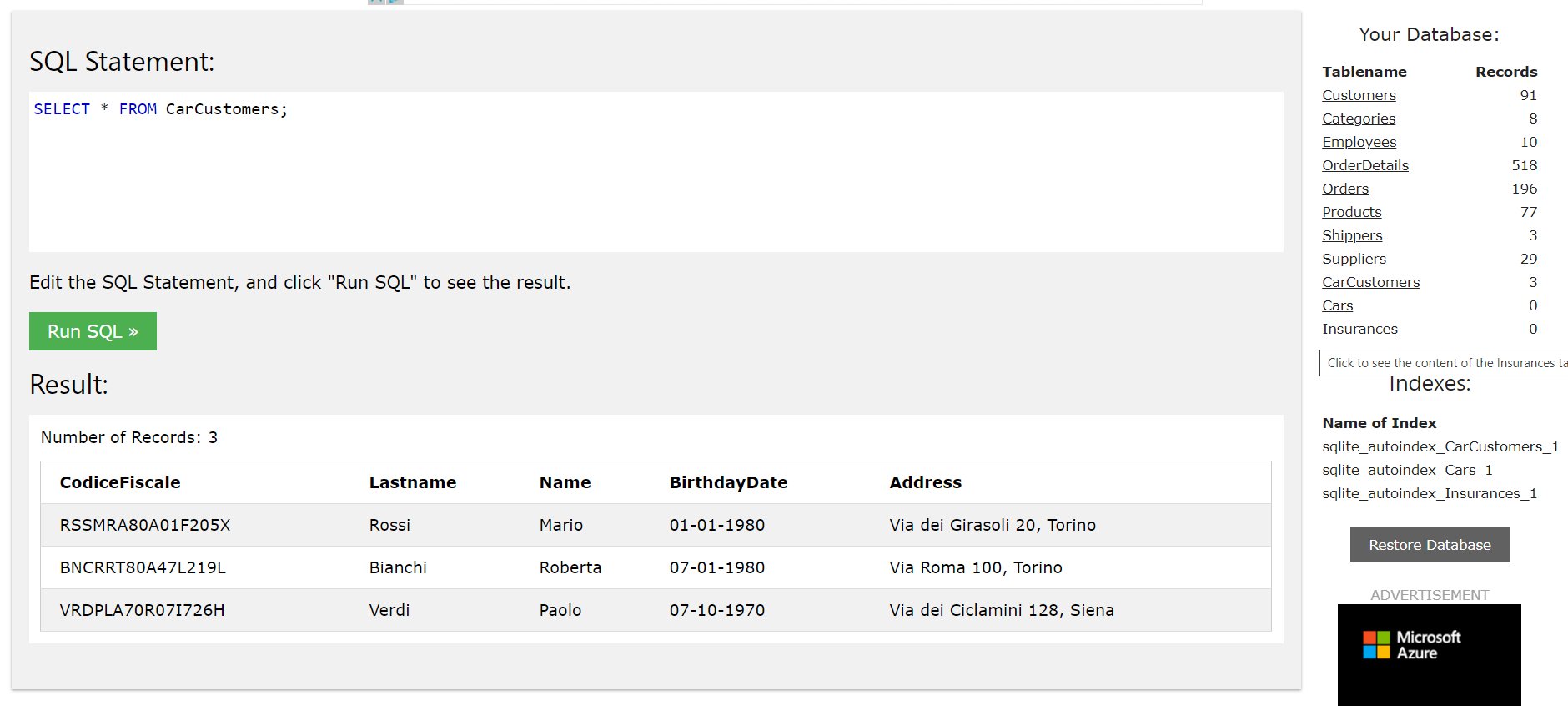This screenshot has width=1568, height=706.
Task: Restore the database
Action: click(x=1430, y=544)
